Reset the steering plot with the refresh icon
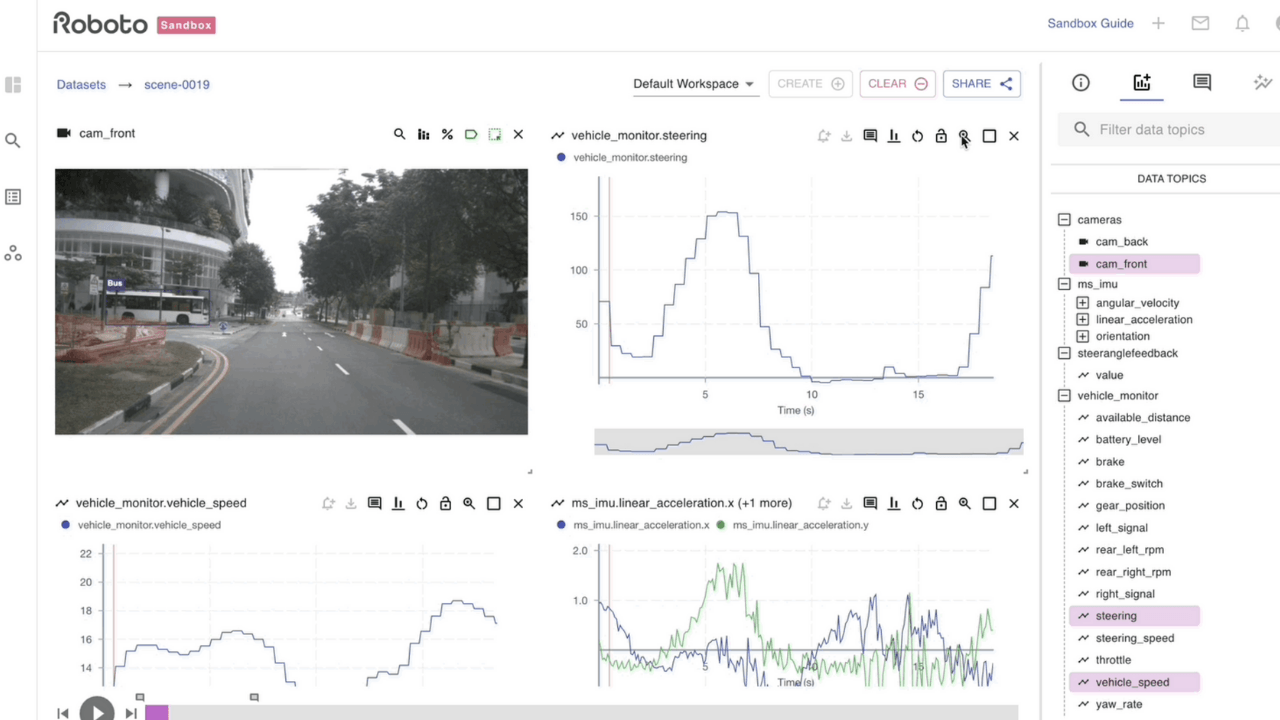 917,136
